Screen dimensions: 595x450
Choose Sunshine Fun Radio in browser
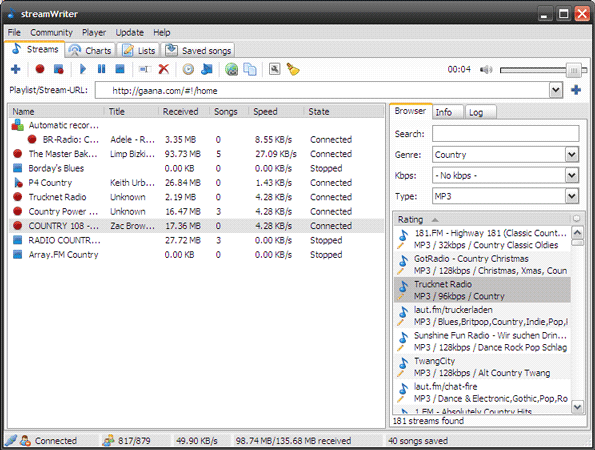(482, 341)
